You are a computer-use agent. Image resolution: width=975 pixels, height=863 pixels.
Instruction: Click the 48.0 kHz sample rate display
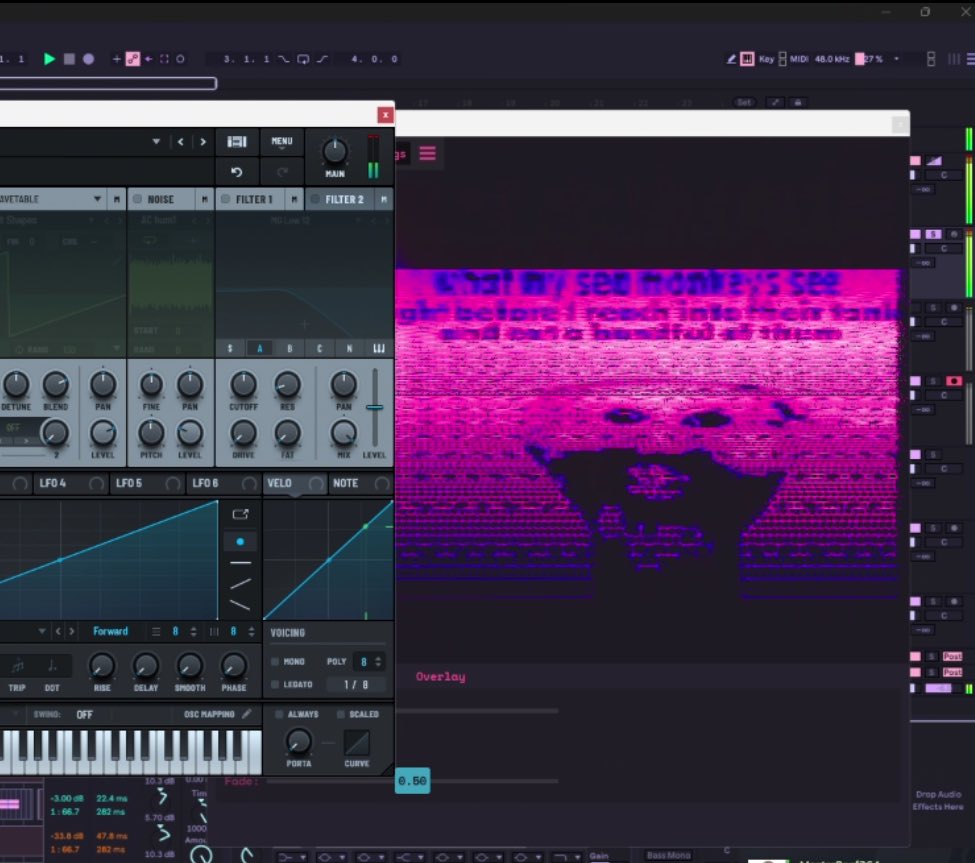[x=832, y=59]
